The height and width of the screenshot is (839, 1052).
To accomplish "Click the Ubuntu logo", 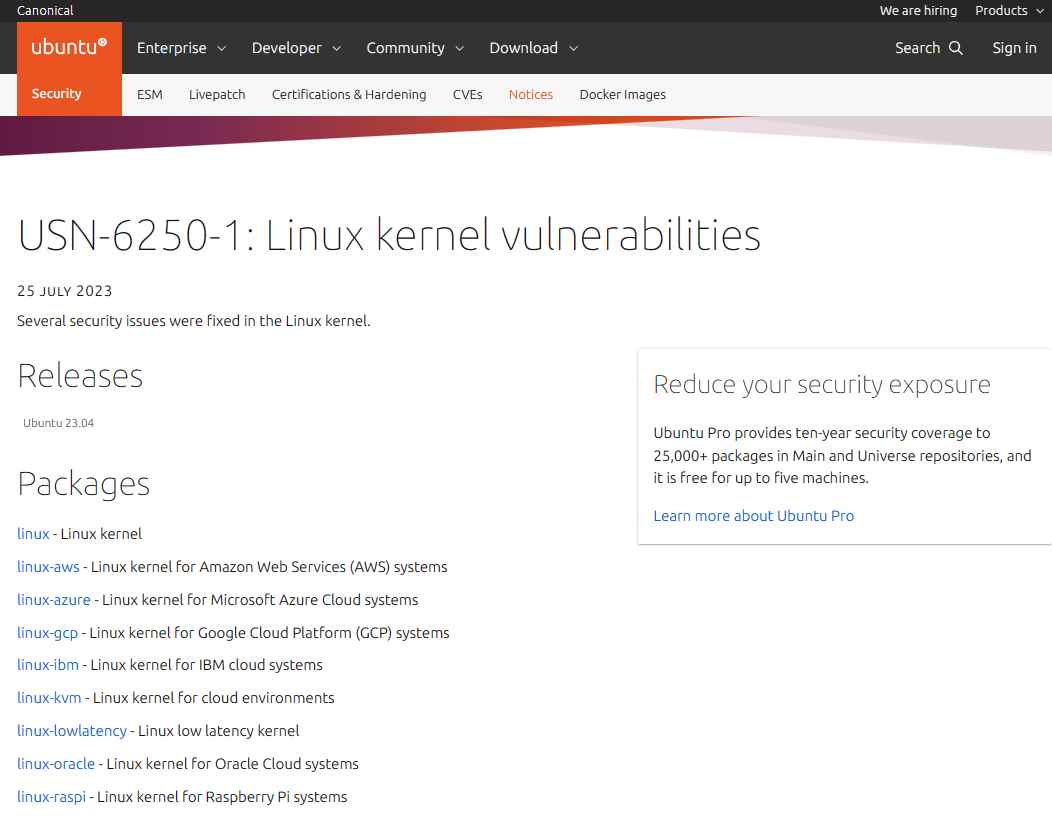I will click(68, 47).
